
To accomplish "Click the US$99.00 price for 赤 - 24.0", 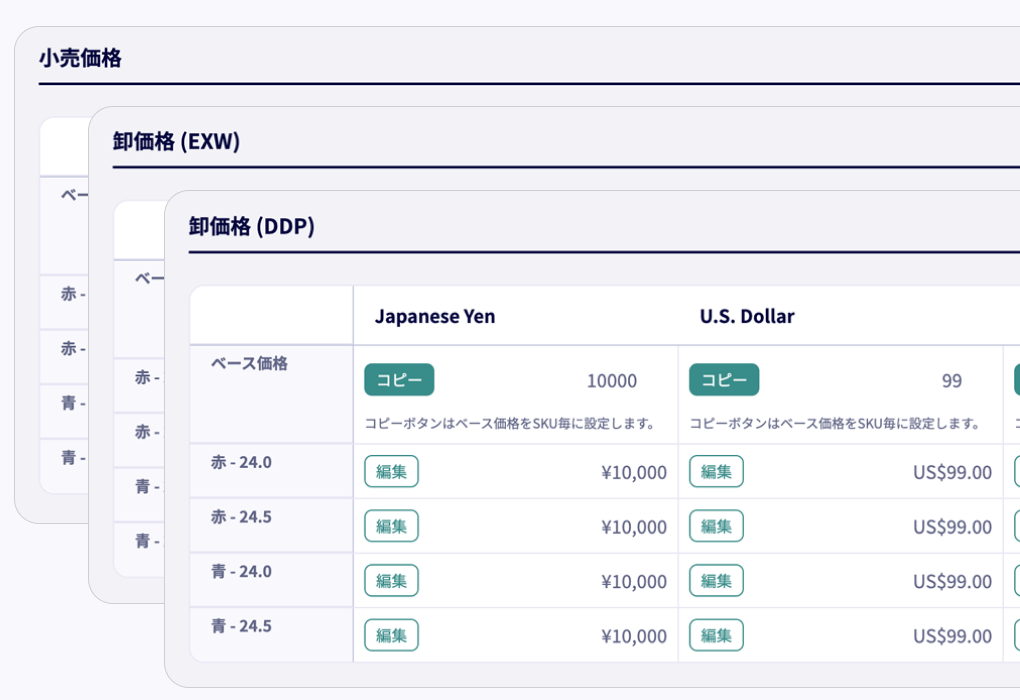I will (x=952, y=472).
